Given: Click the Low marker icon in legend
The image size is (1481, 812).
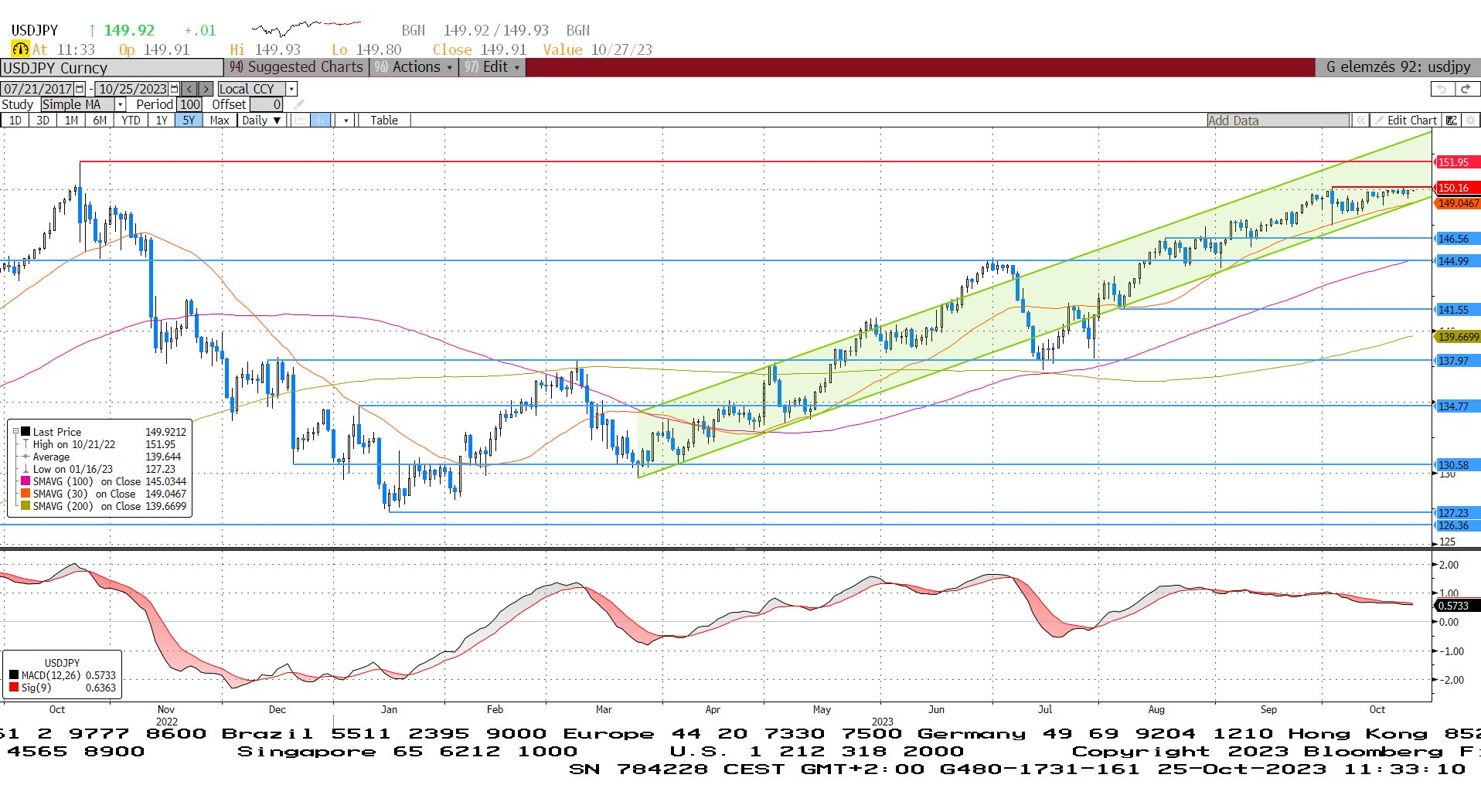Looking at the screenshot, I should pyautogui.click(x=26, y=469).
